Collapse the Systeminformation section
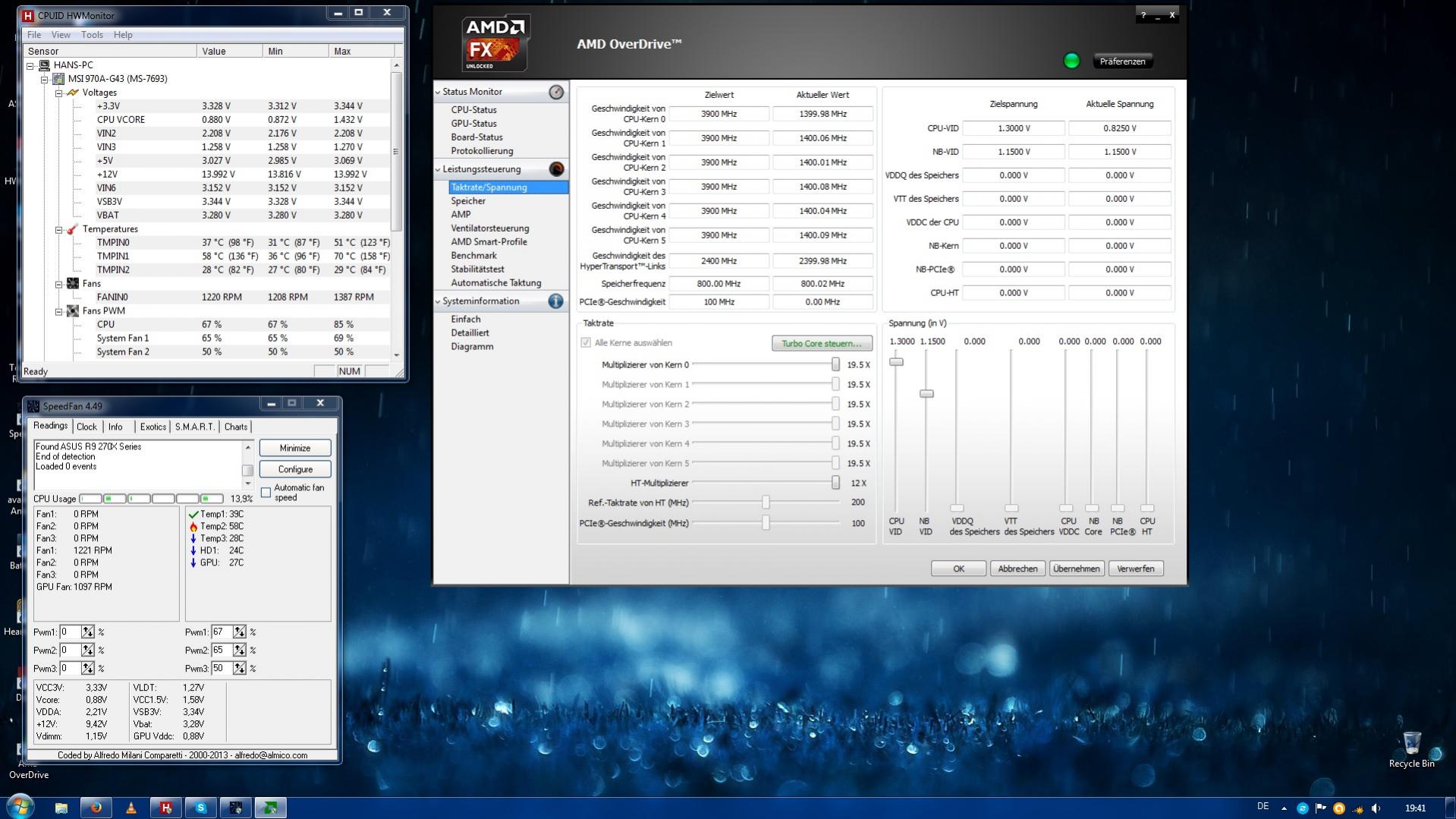 (x=438, y=301)
